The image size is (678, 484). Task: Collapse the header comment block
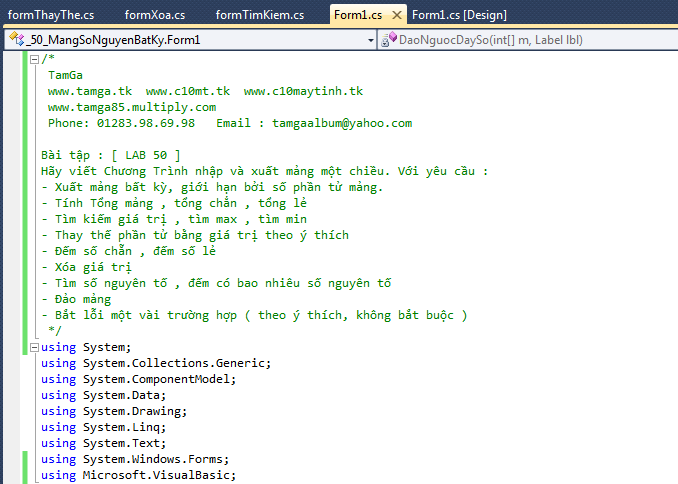34,59
